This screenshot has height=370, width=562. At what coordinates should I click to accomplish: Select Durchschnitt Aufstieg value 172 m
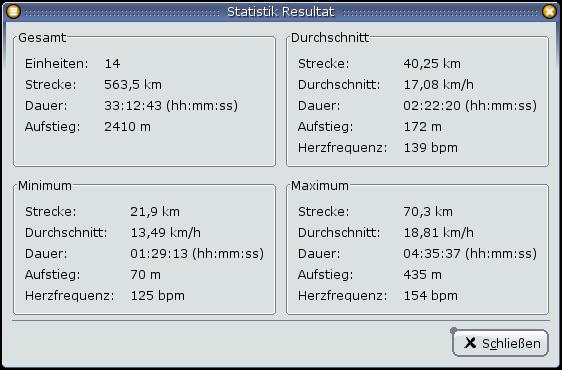coord(423,127)
